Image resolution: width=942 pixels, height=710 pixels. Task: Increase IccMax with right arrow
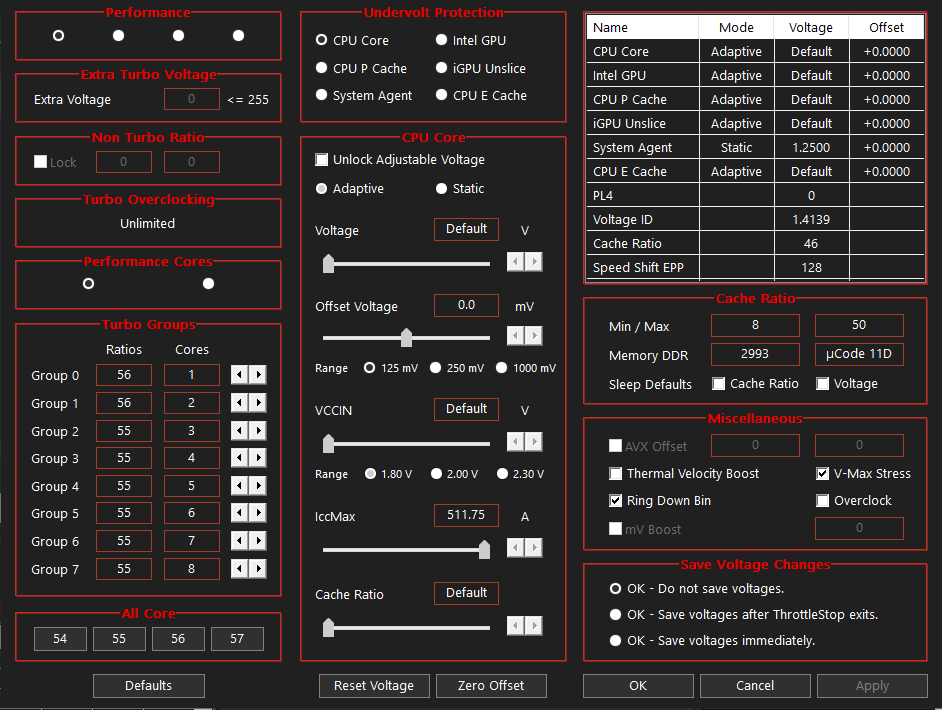click(534, 547)
